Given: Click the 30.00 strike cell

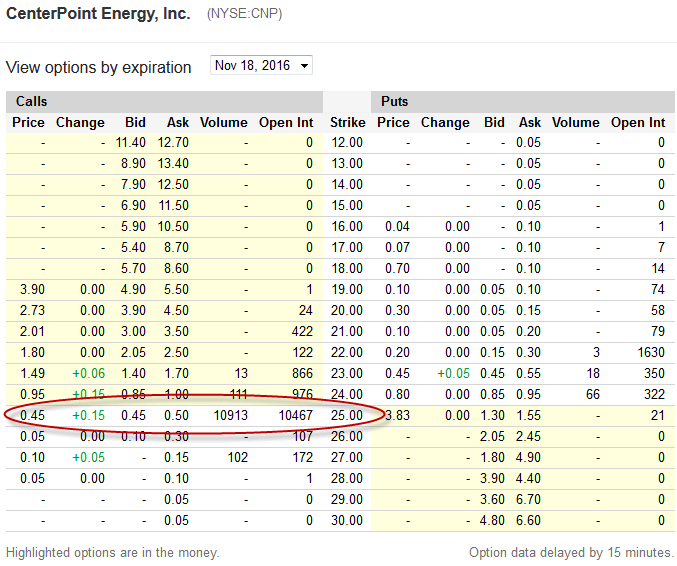Looking at the screenshot, I should pyautogui.click(x=347, y=520).
